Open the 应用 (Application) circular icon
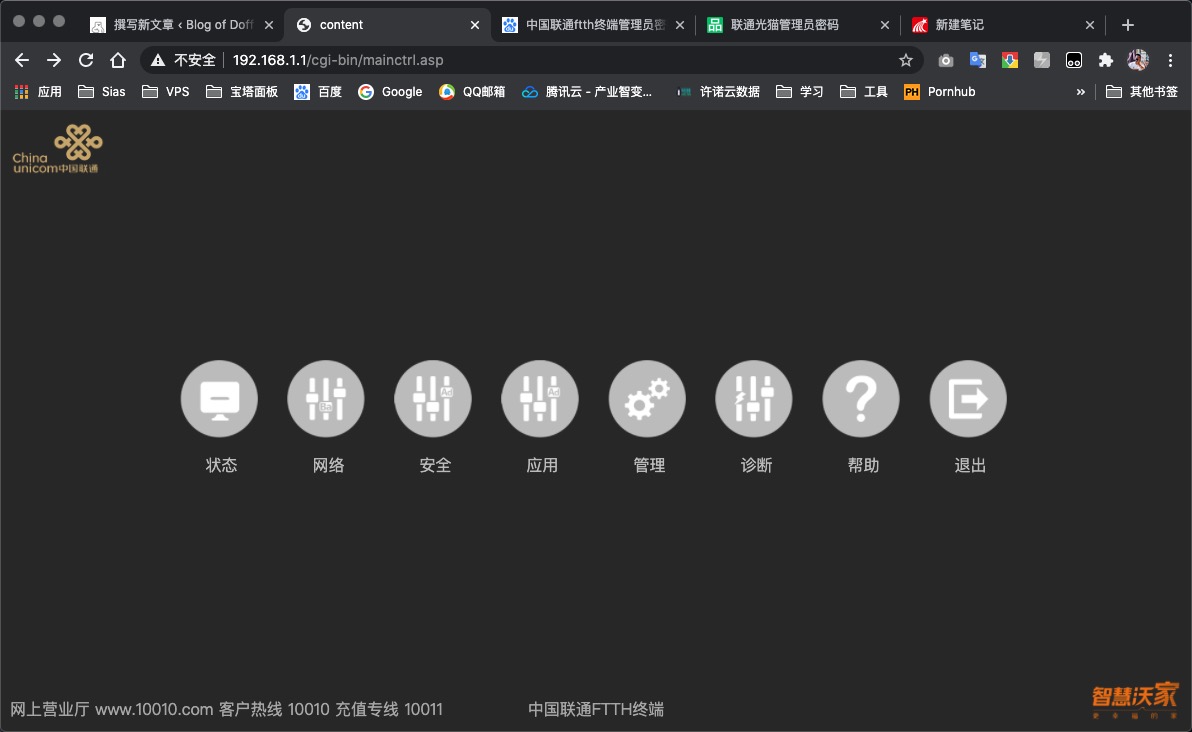 [x=540, y=398]
